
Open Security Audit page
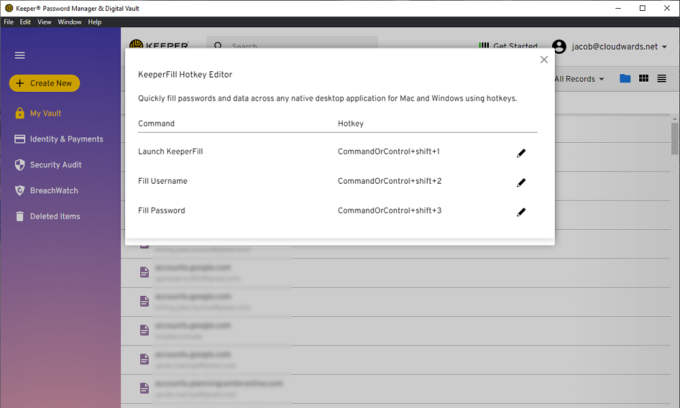point(55,165)
